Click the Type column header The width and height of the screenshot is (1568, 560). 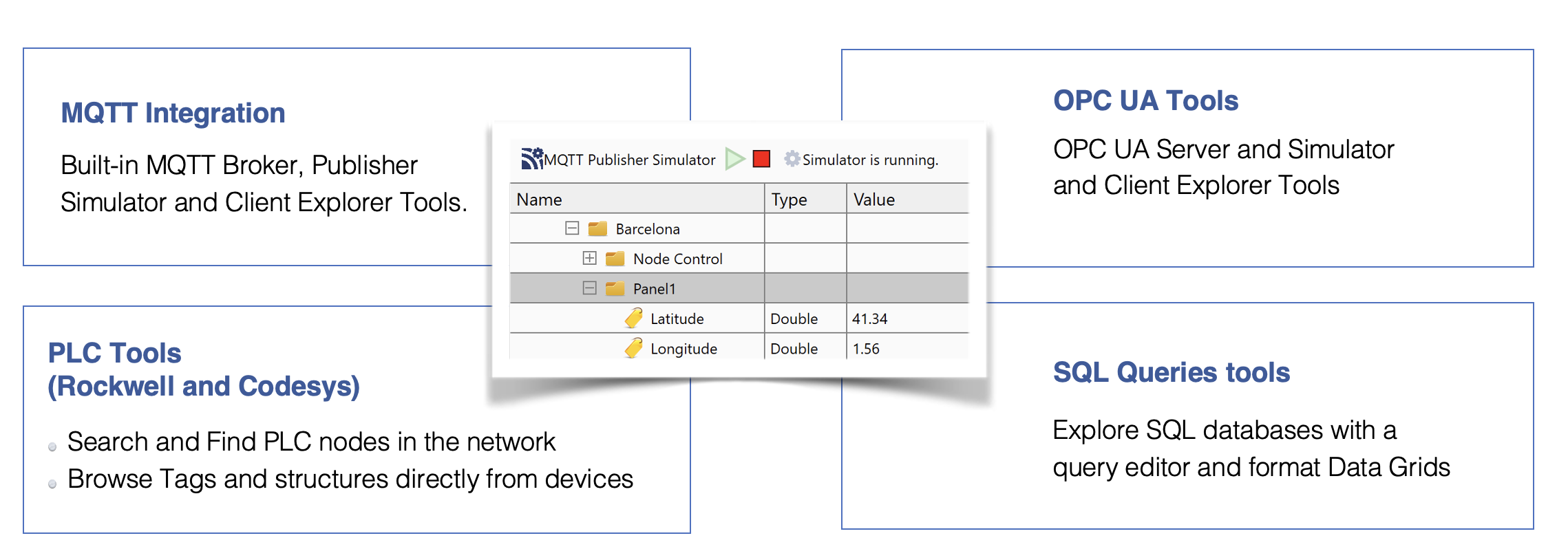coord(789,200)
